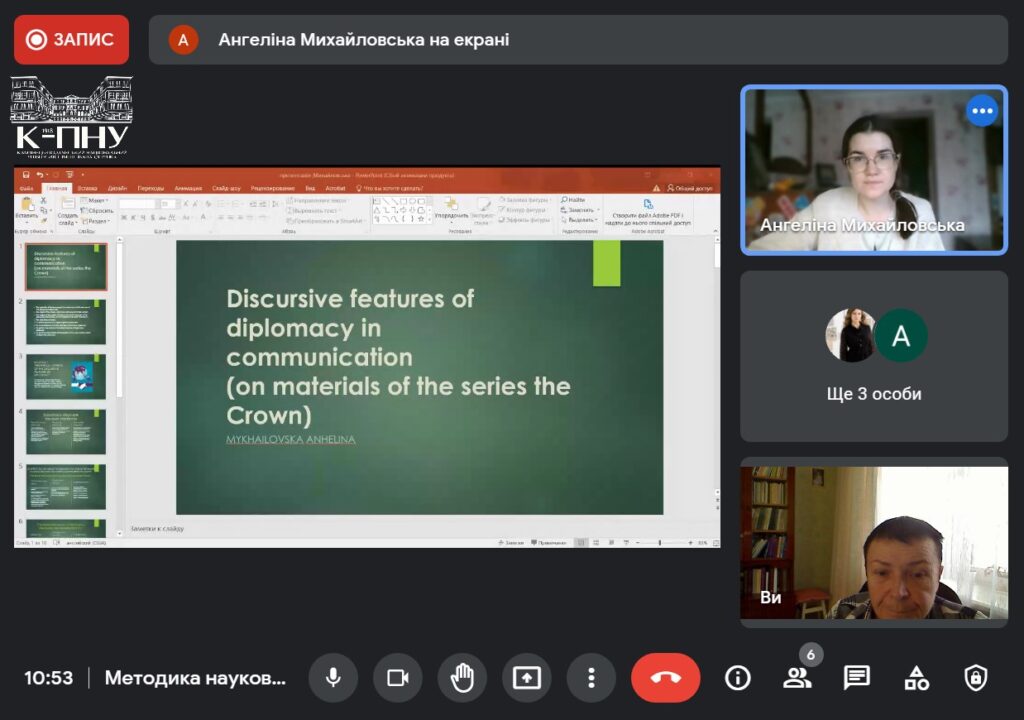Open more options three-dot menu
This screenshot has width=1024, height=720.
[591, 678]
